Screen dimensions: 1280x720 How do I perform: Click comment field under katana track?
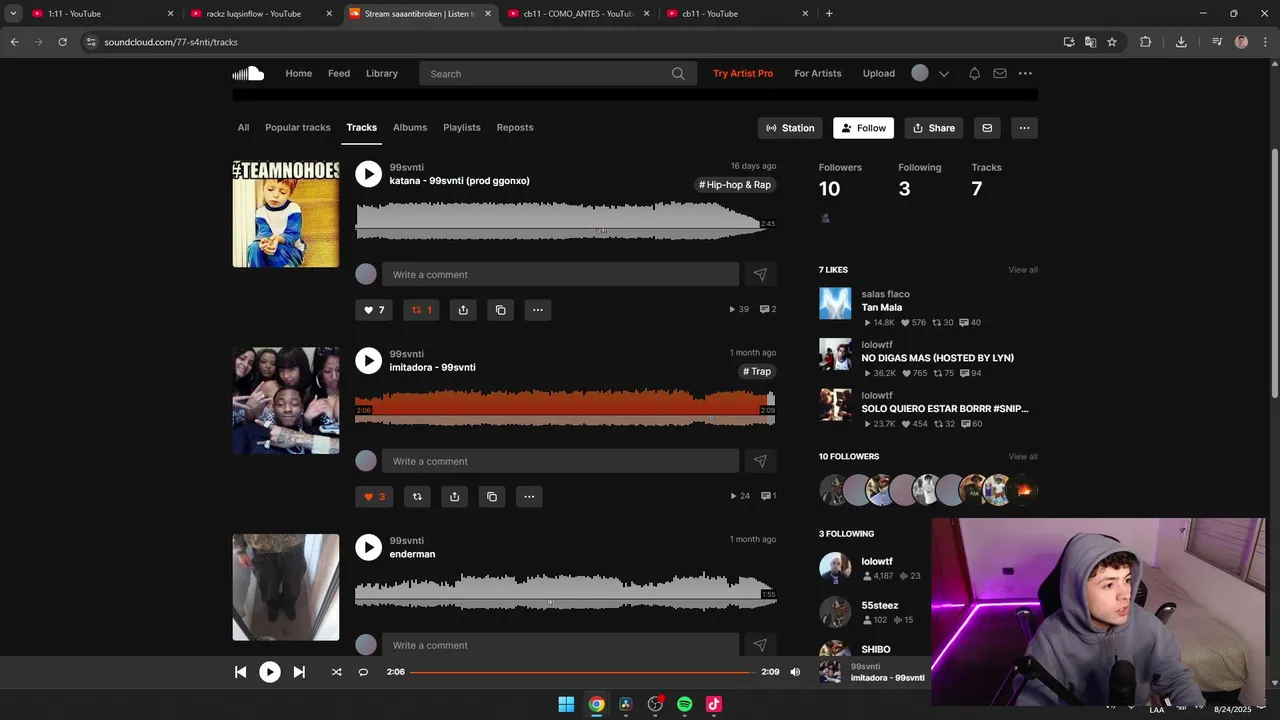560,274
